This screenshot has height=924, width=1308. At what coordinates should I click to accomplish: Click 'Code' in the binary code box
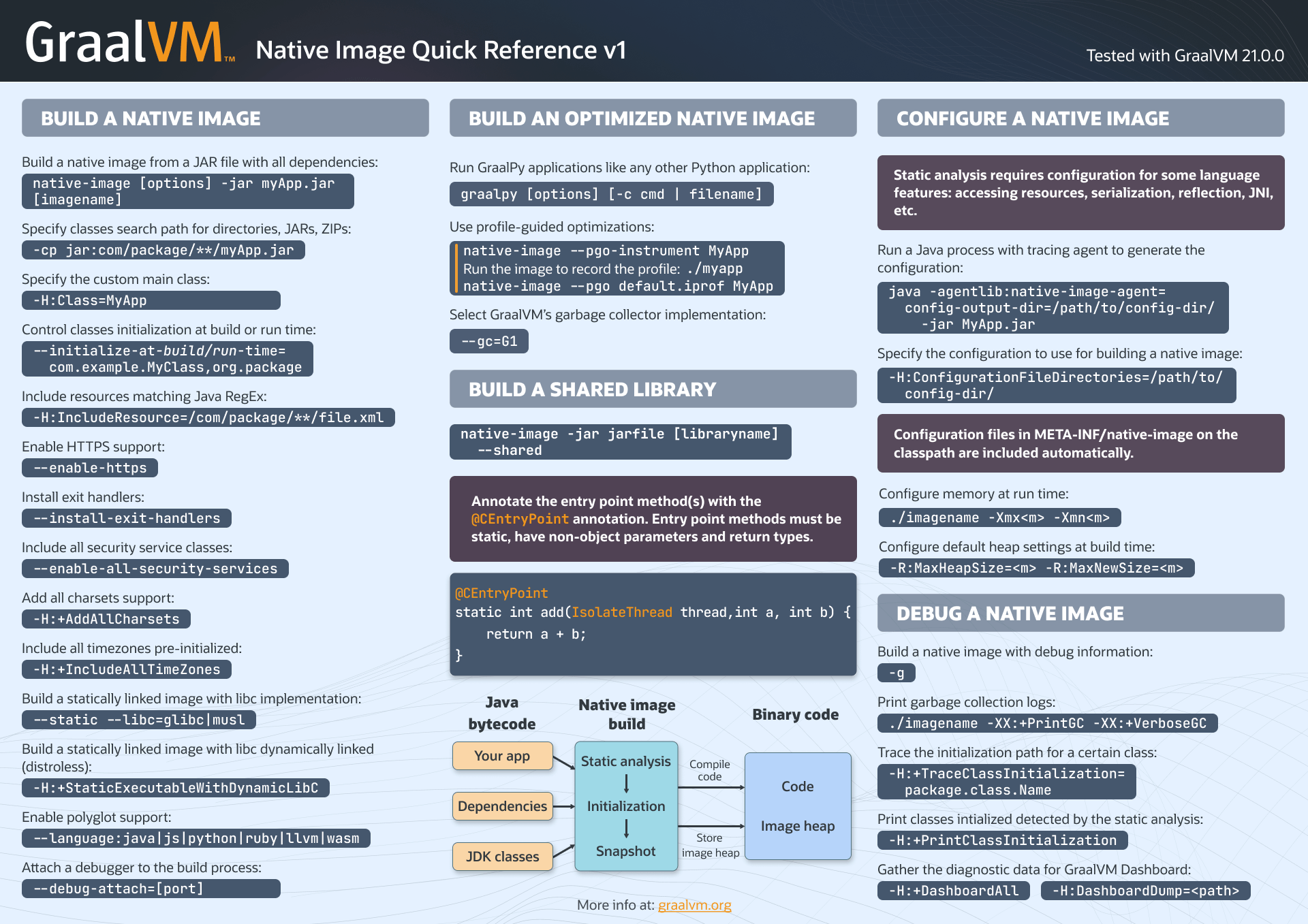point(798,786)
